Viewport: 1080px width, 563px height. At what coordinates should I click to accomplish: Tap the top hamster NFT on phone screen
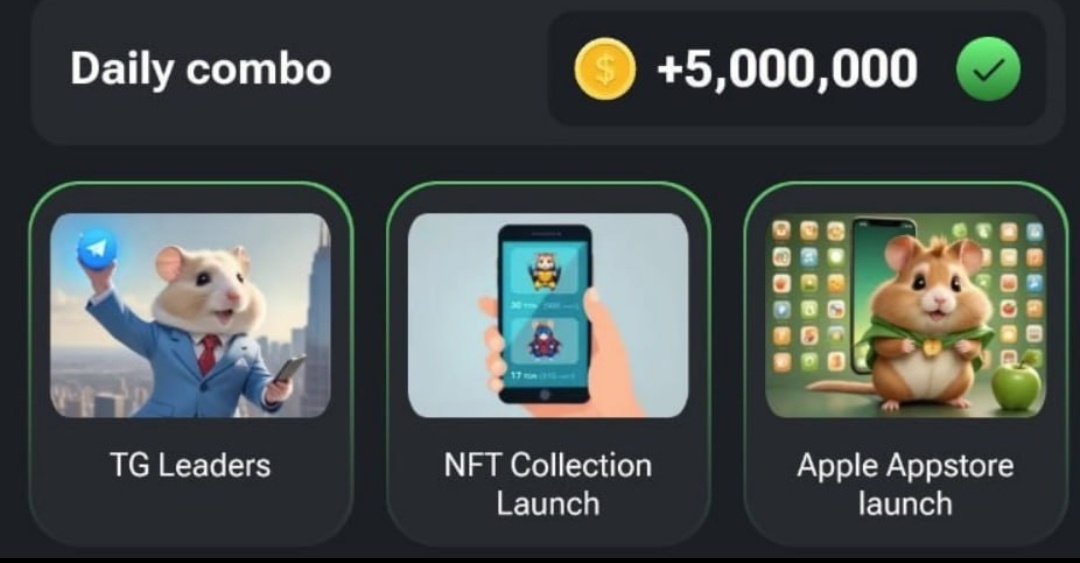click(545, 270)
